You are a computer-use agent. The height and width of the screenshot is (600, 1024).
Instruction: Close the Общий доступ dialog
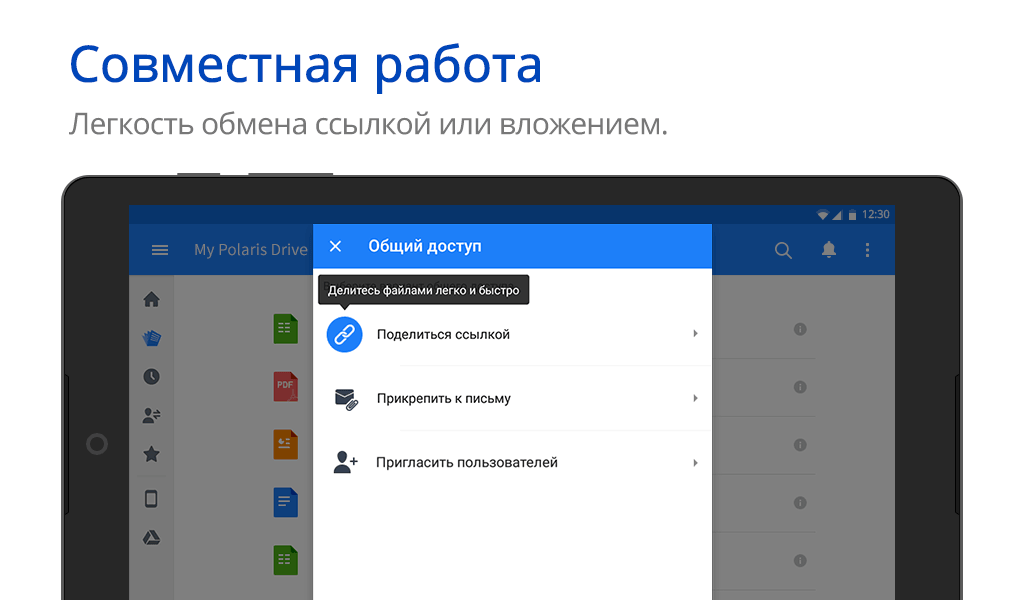[x=335, y=246]
